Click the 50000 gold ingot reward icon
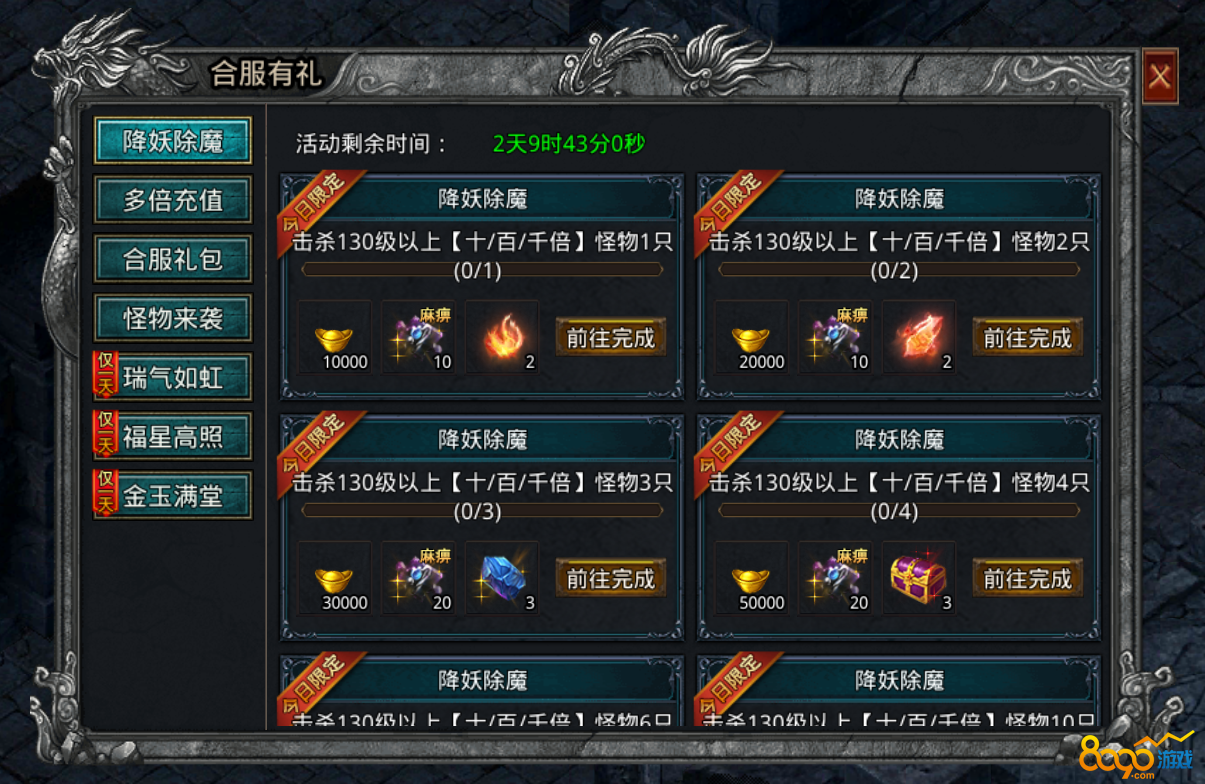 (x=751, y=578)
